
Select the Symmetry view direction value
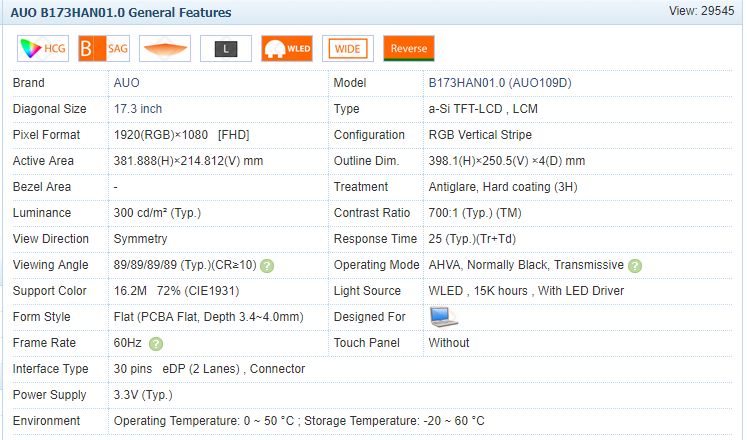[x=140, y=239]
